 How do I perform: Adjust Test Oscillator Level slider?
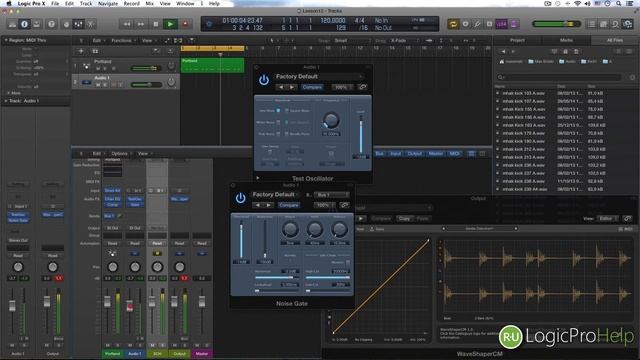pos(360,134)
